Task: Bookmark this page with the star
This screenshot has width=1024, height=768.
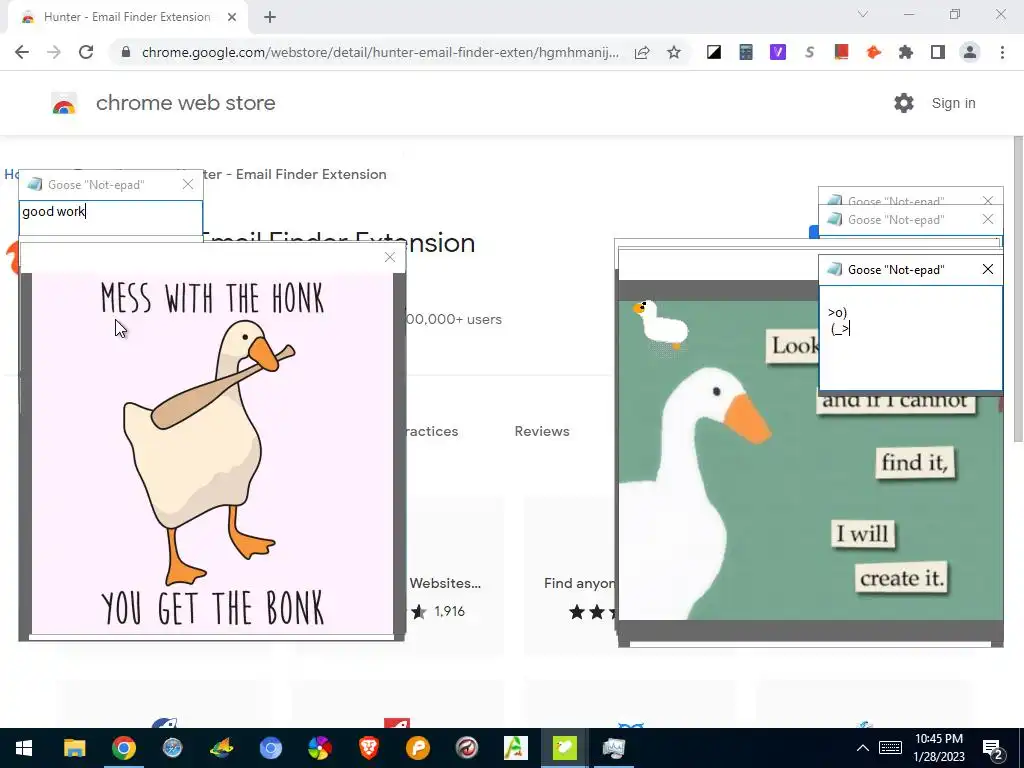Action: 674,52
